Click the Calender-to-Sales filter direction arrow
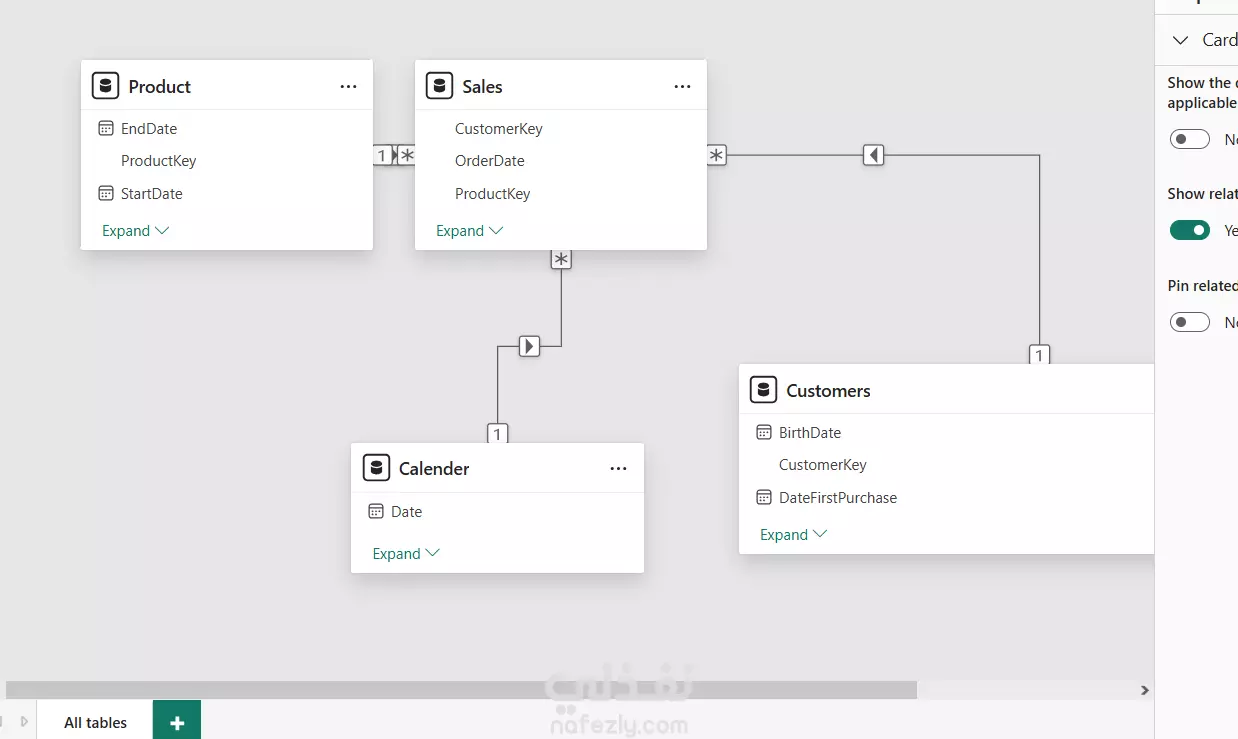The width and height of the screenshot is (1238, 739). coord(529,346)
